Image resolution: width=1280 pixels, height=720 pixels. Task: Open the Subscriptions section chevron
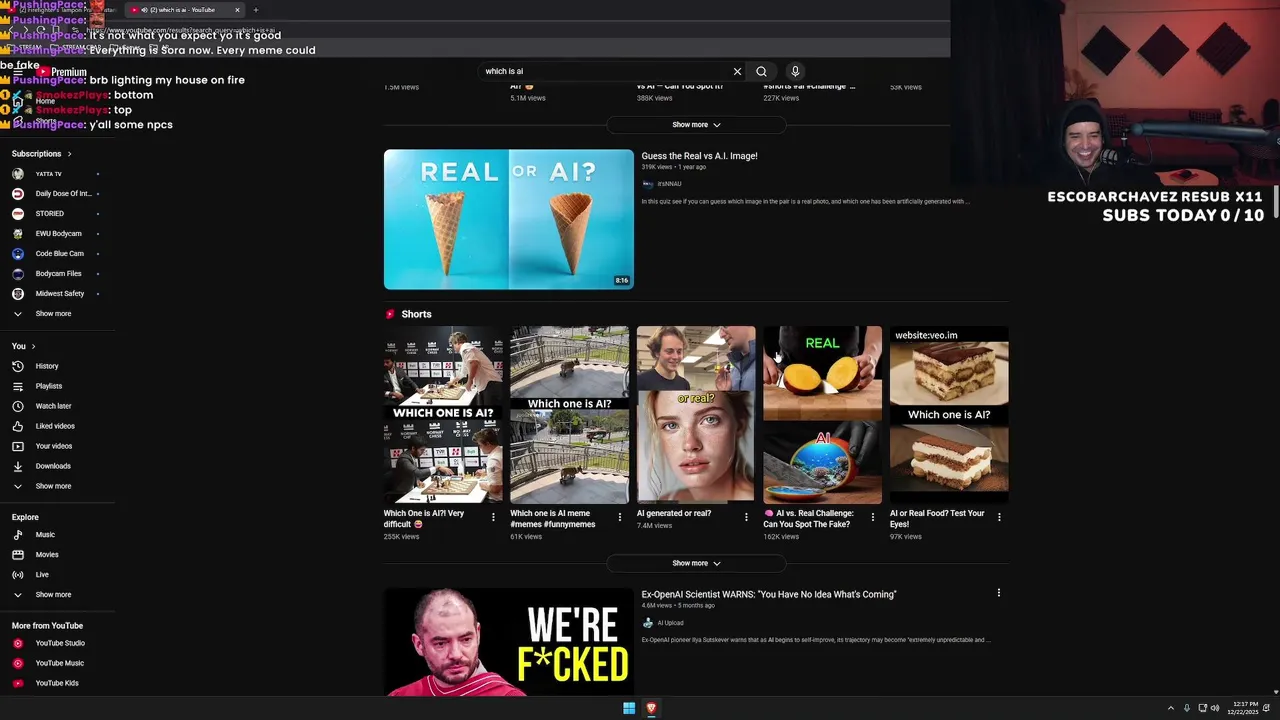point(69,154)
